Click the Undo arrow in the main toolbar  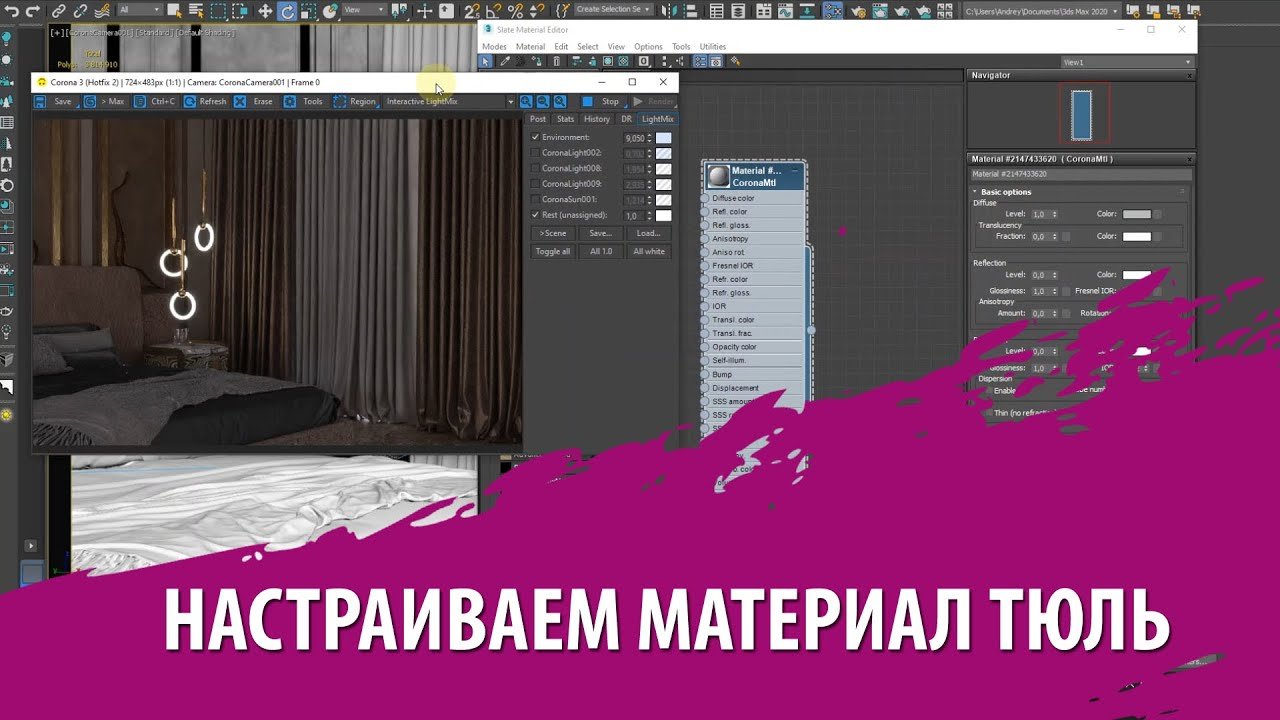(13, 11)
